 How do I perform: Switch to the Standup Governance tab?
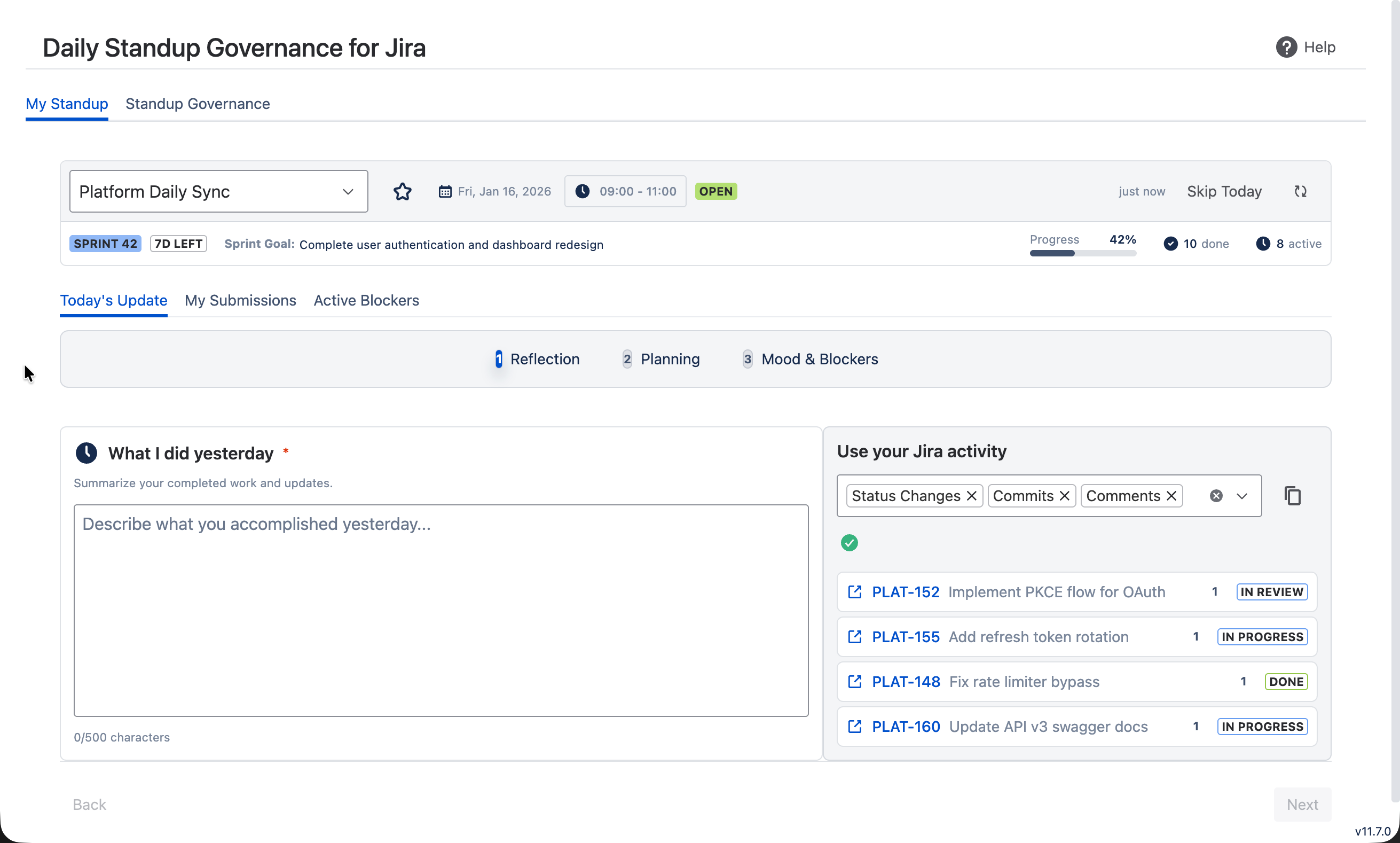tap(198, 104)
